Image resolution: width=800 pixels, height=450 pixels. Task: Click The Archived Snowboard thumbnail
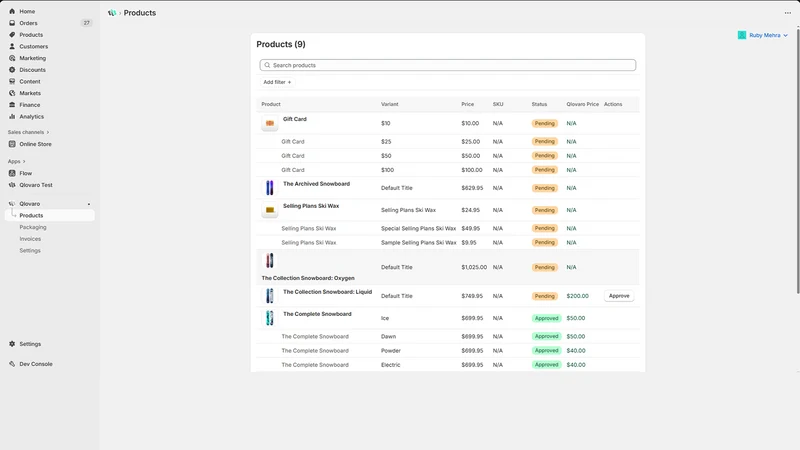coord(270,188)
